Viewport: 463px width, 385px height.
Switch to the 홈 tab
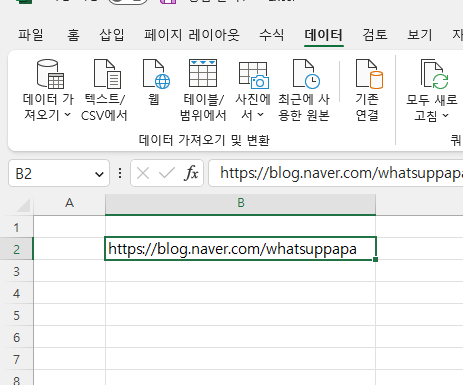pos(73,35)
